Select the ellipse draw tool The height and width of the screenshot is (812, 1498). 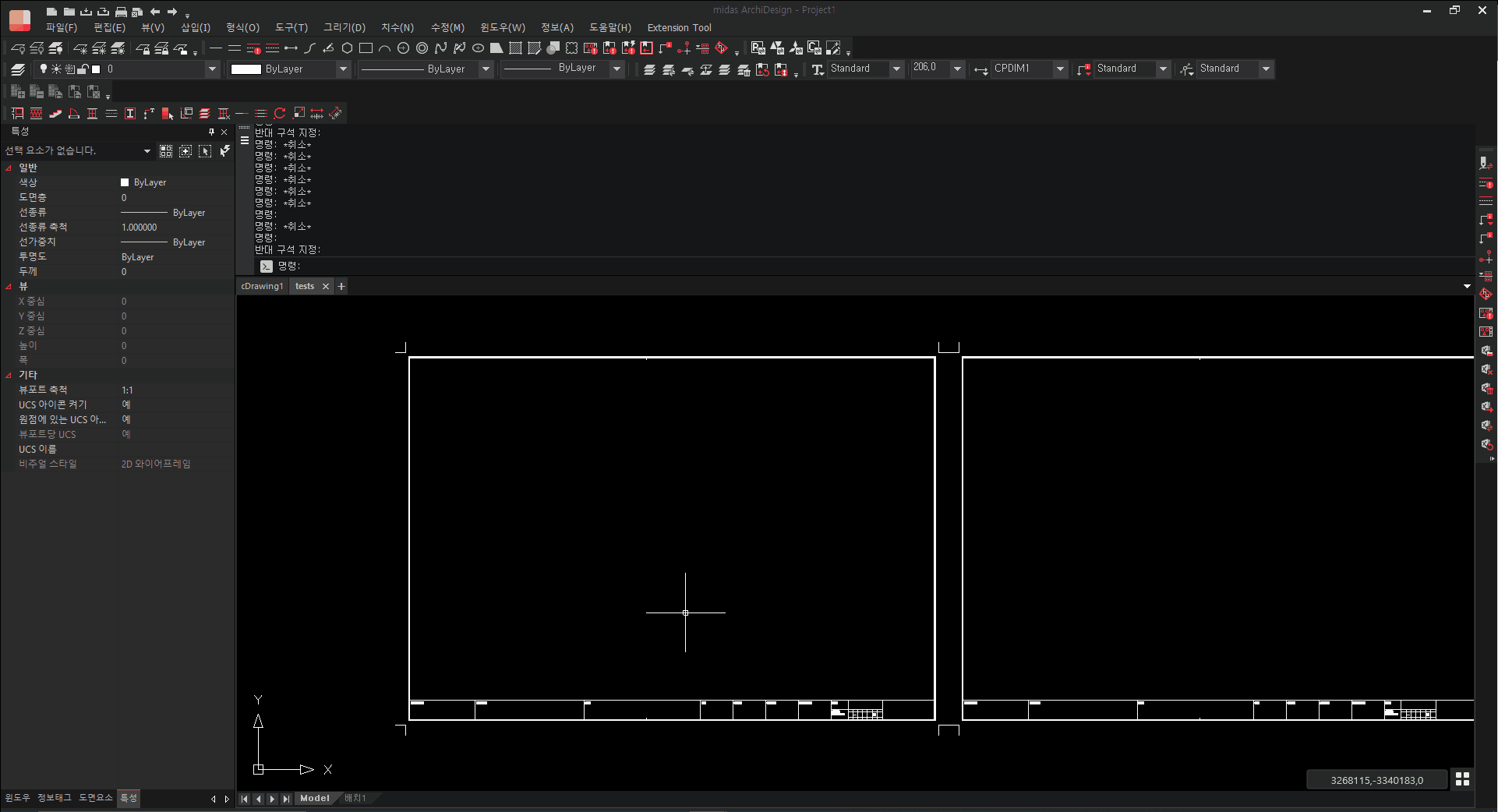point(478,48)
